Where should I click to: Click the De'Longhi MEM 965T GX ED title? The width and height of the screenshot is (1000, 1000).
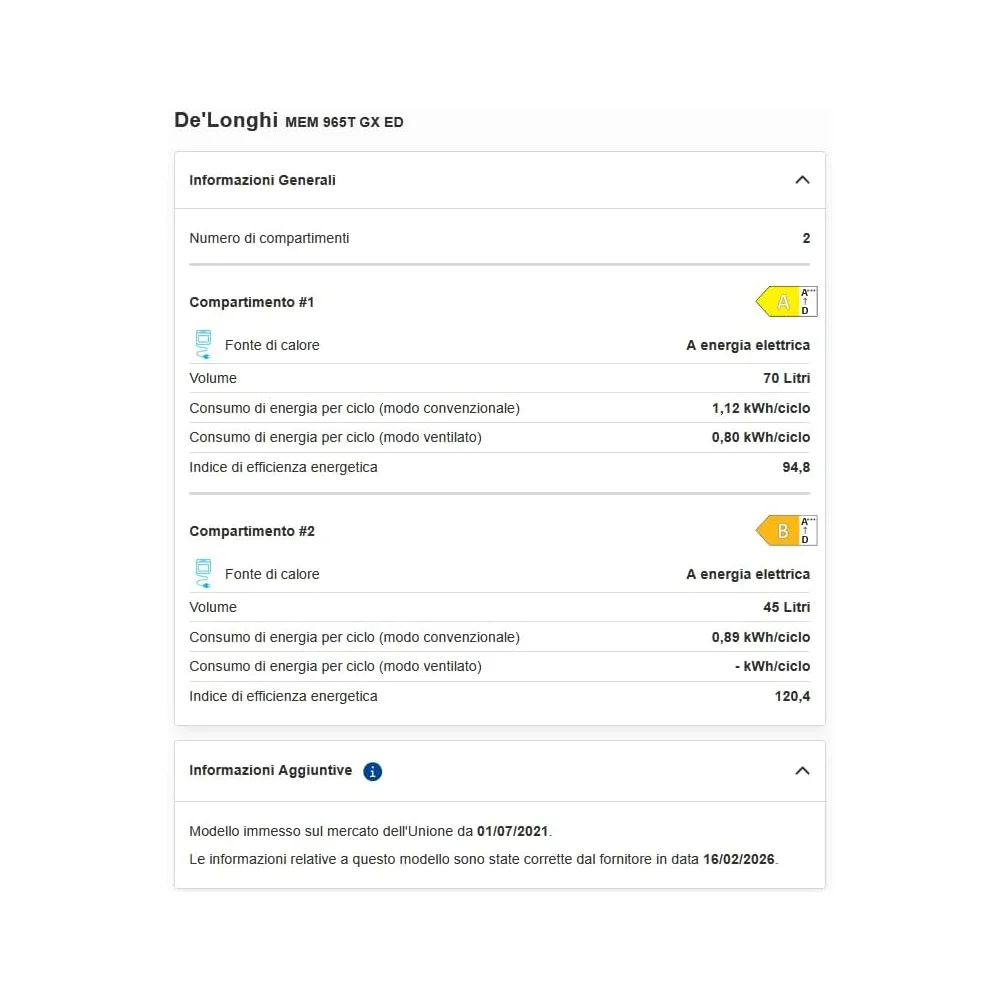point(289,121)
